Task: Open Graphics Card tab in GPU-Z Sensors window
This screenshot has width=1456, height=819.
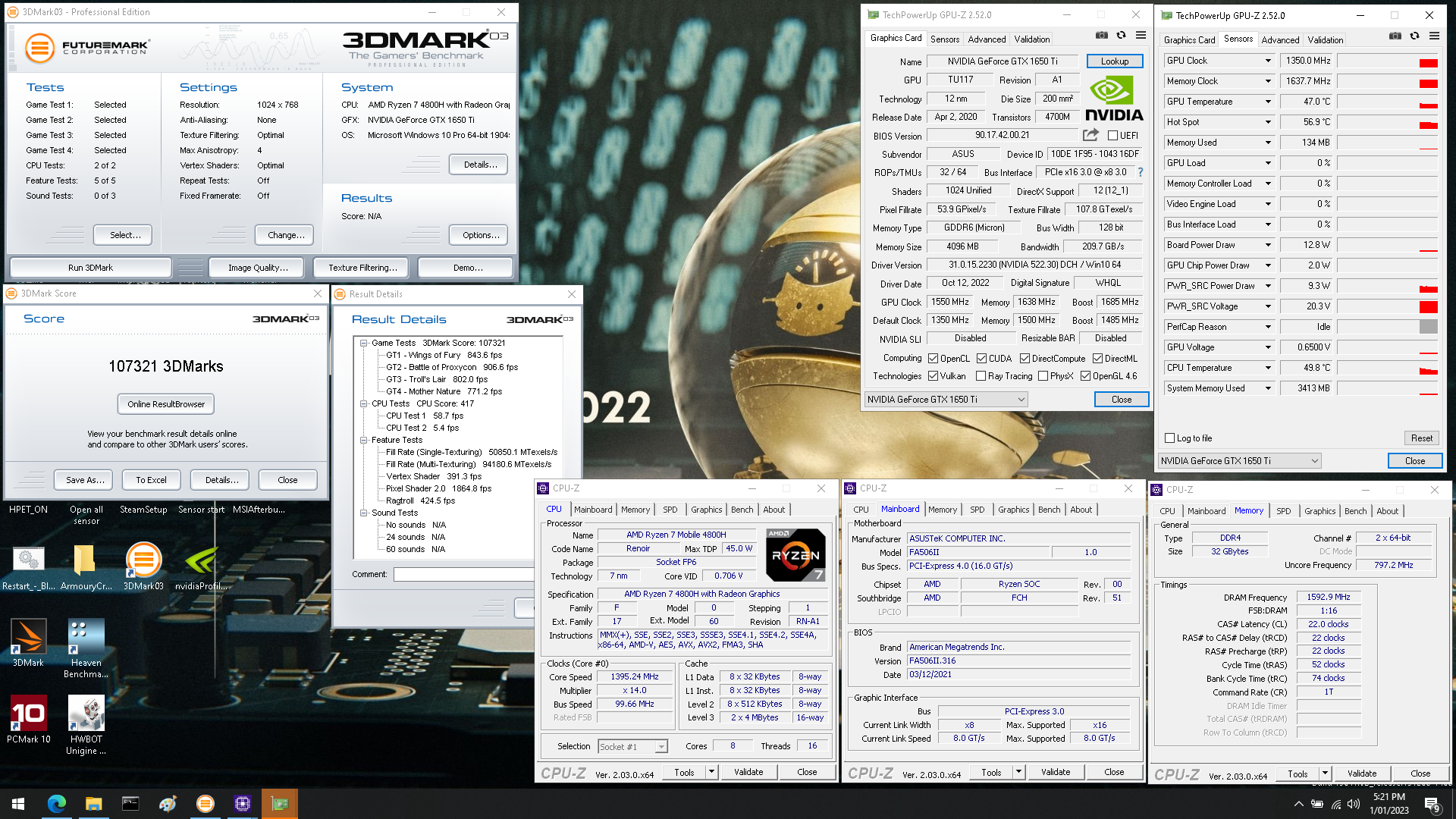Action: point(1189,40)
